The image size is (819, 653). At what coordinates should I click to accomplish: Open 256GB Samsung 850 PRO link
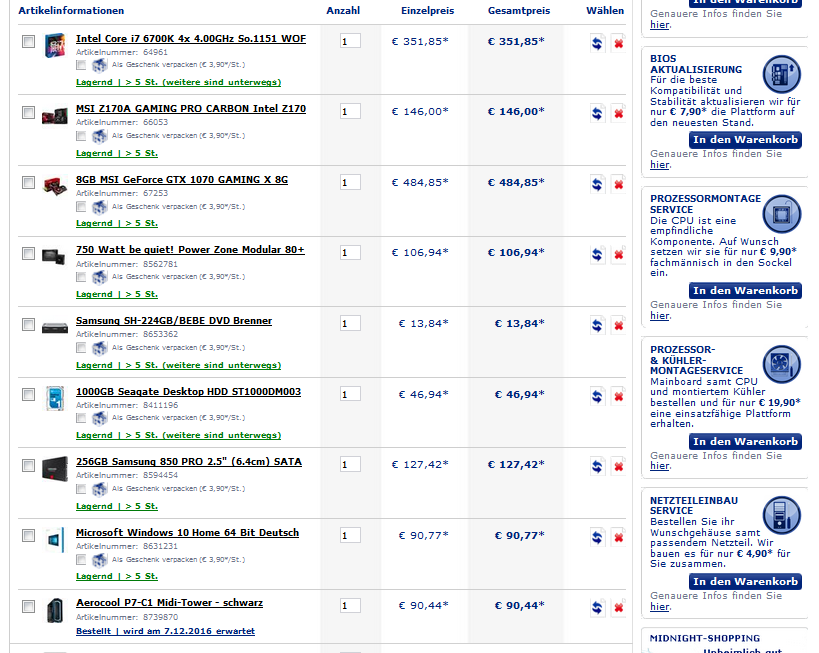(189, 462)
